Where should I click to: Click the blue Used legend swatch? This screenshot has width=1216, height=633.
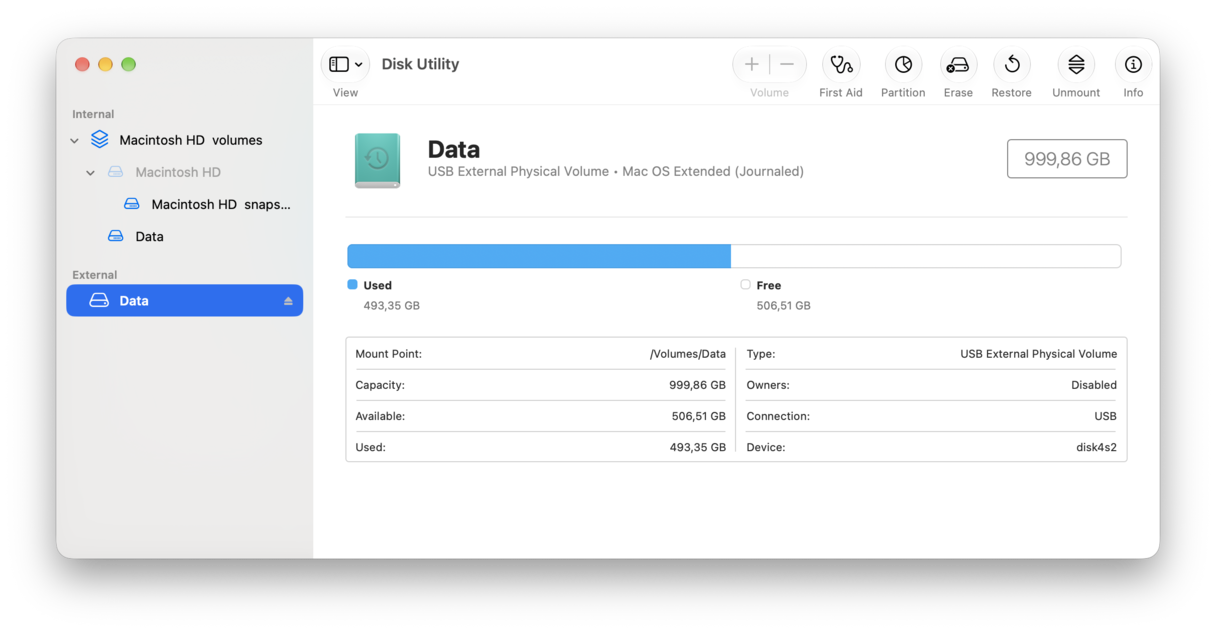point(352,285)
